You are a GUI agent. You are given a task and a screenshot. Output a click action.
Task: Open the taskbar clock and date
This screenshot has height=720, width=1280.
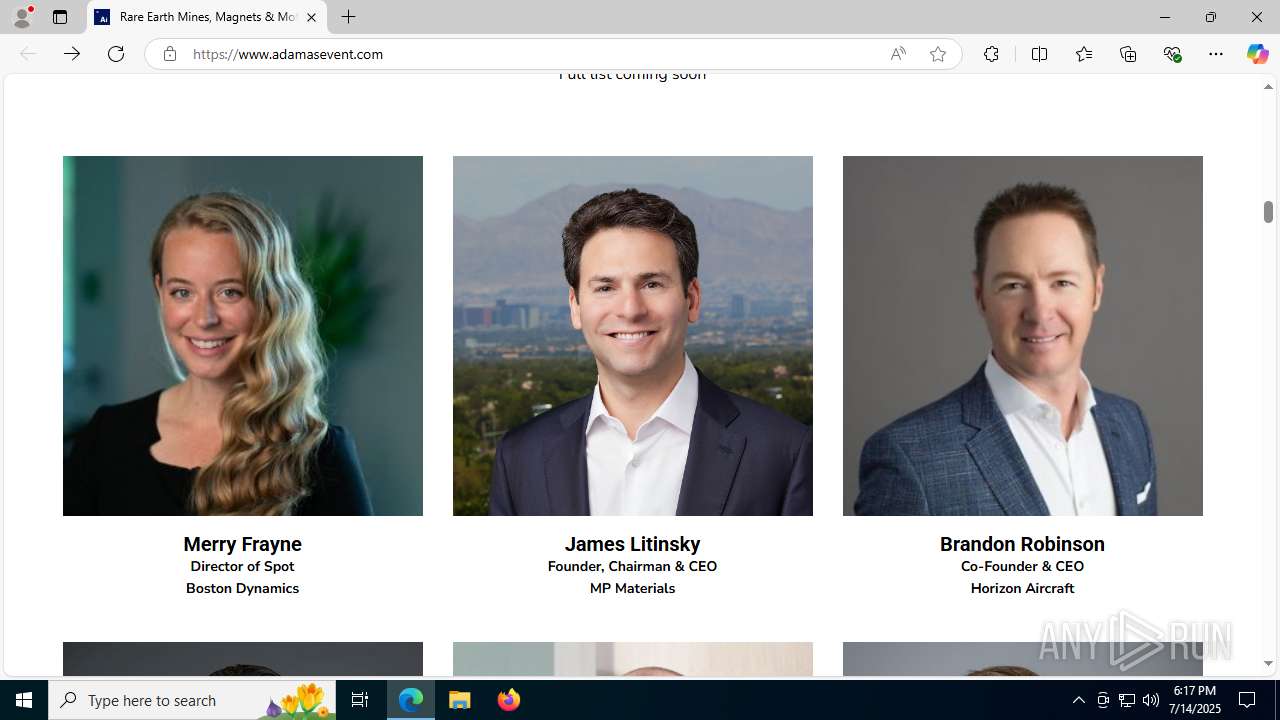(x=1195, y=700)
